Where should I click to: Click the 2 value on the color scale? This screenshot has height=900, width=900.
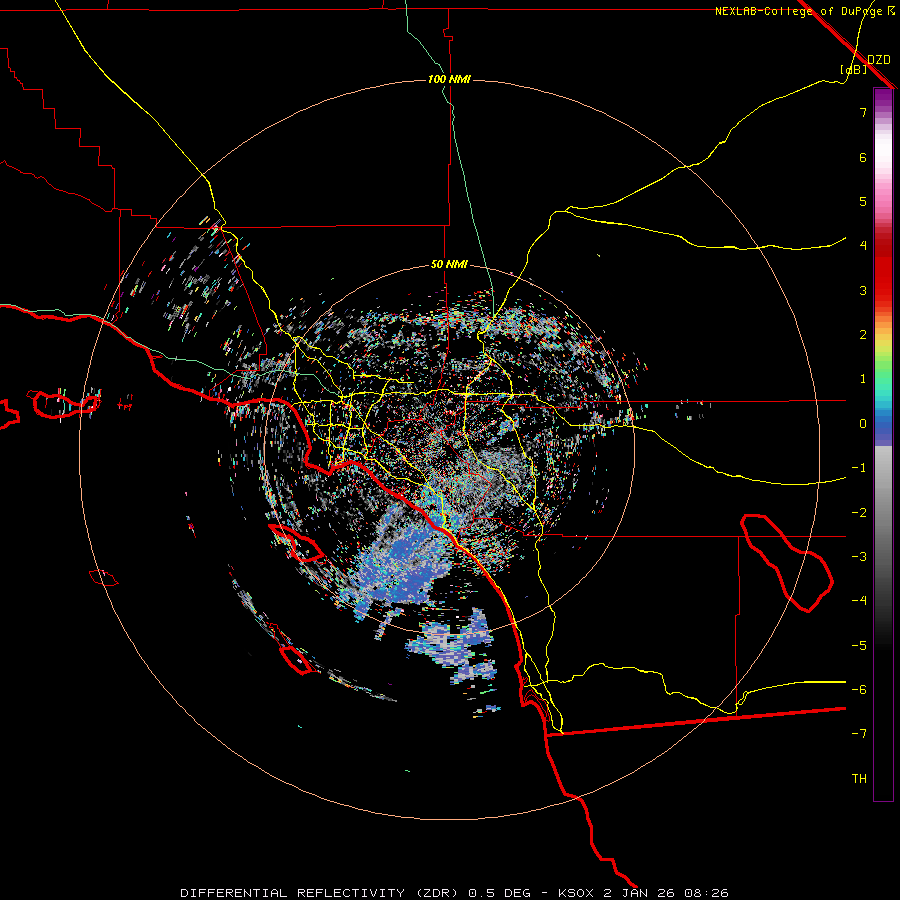tap(863, 335)
